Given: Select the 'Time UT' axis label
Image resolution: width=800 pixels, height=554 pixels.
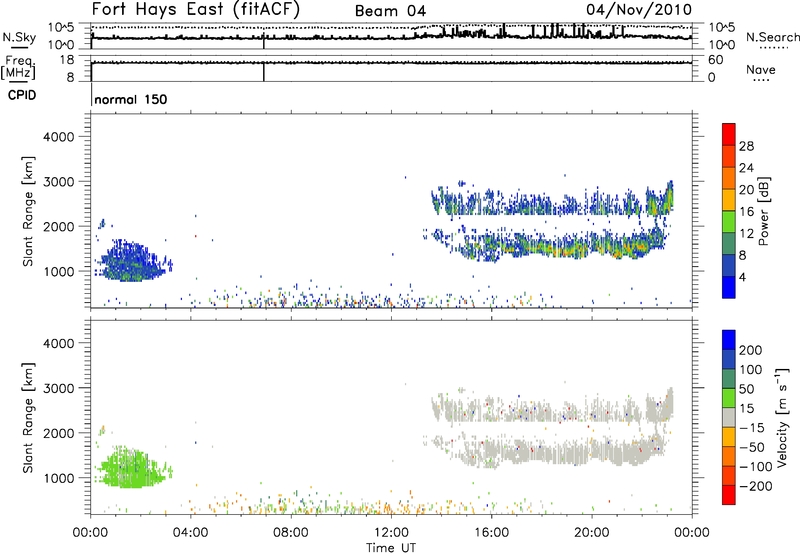Looking at the screenshot, I should click(391, 548).
